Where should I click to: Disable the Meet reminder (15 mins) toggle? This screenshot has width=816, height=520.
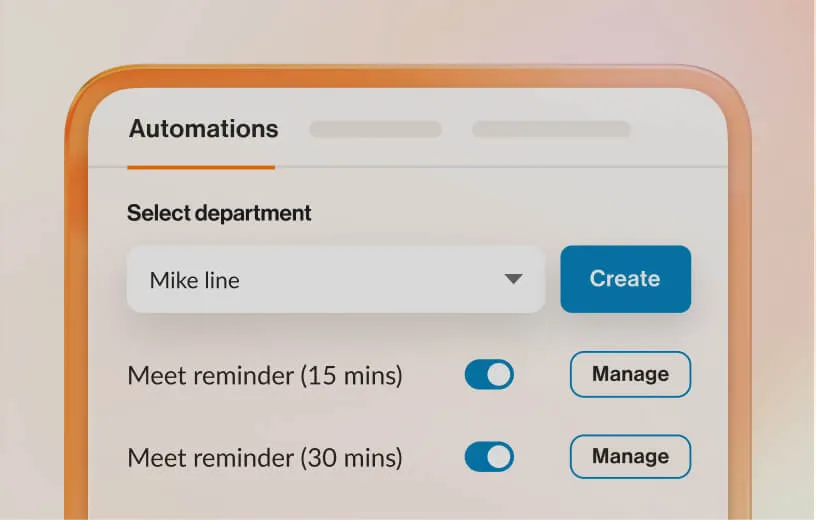(x=489, y=375)
